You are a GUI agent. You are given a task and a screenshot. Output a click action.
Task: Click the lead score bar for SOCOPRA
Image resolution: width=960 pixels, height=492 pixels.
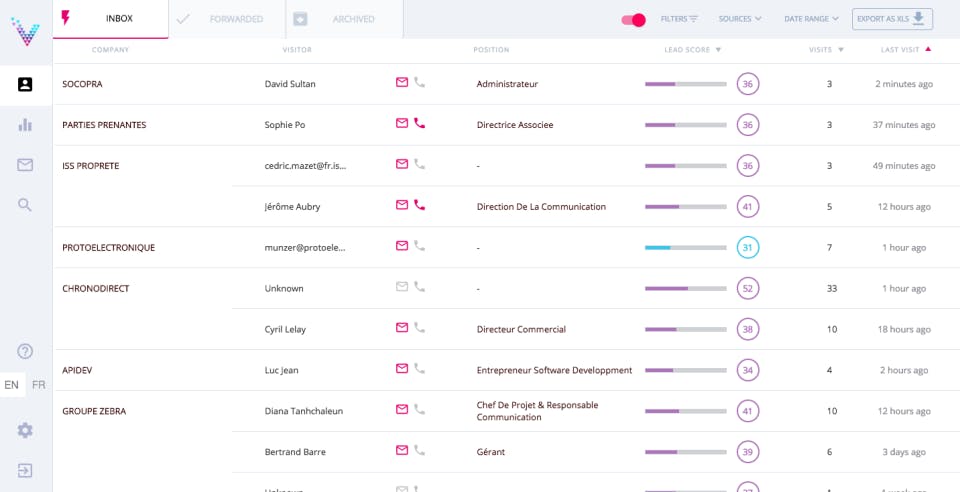click(685, 84)
